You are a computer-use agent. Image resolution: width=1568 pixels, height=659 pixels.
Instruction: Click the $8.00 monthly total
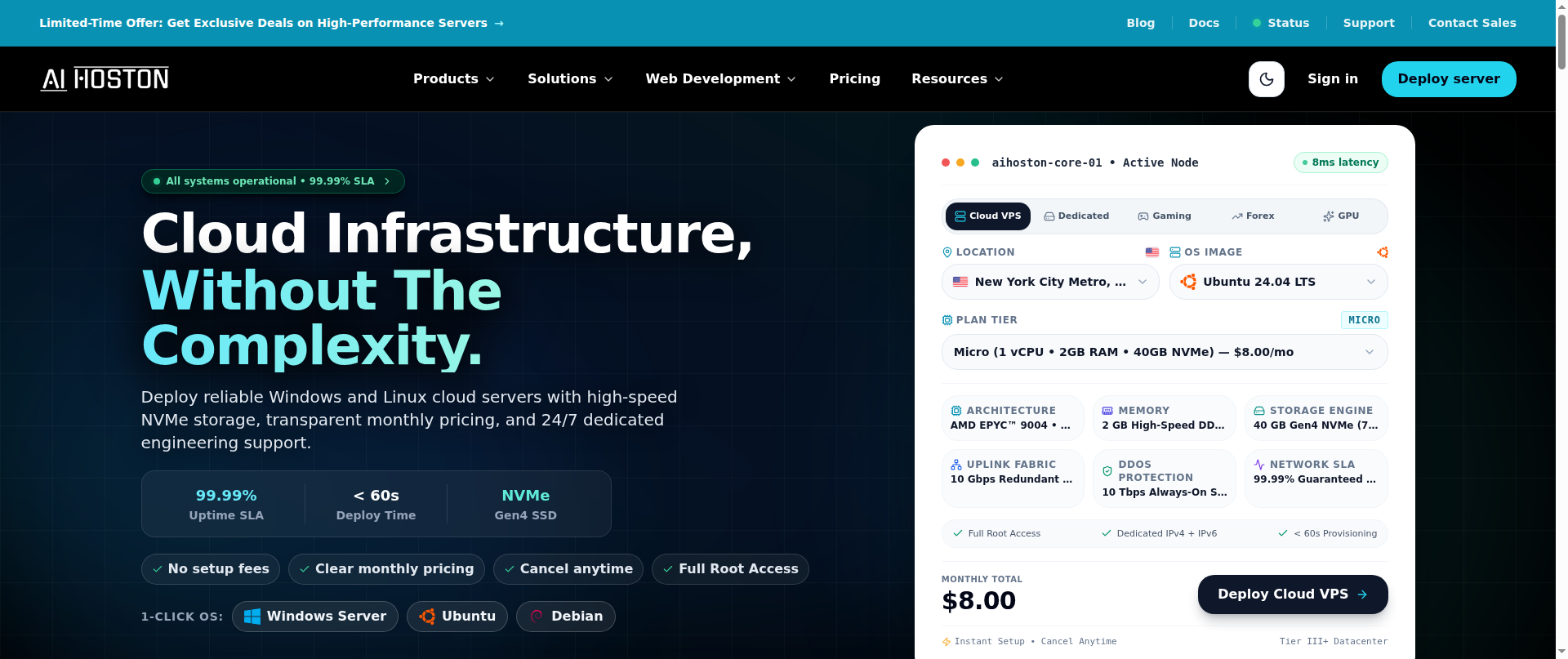978,600
